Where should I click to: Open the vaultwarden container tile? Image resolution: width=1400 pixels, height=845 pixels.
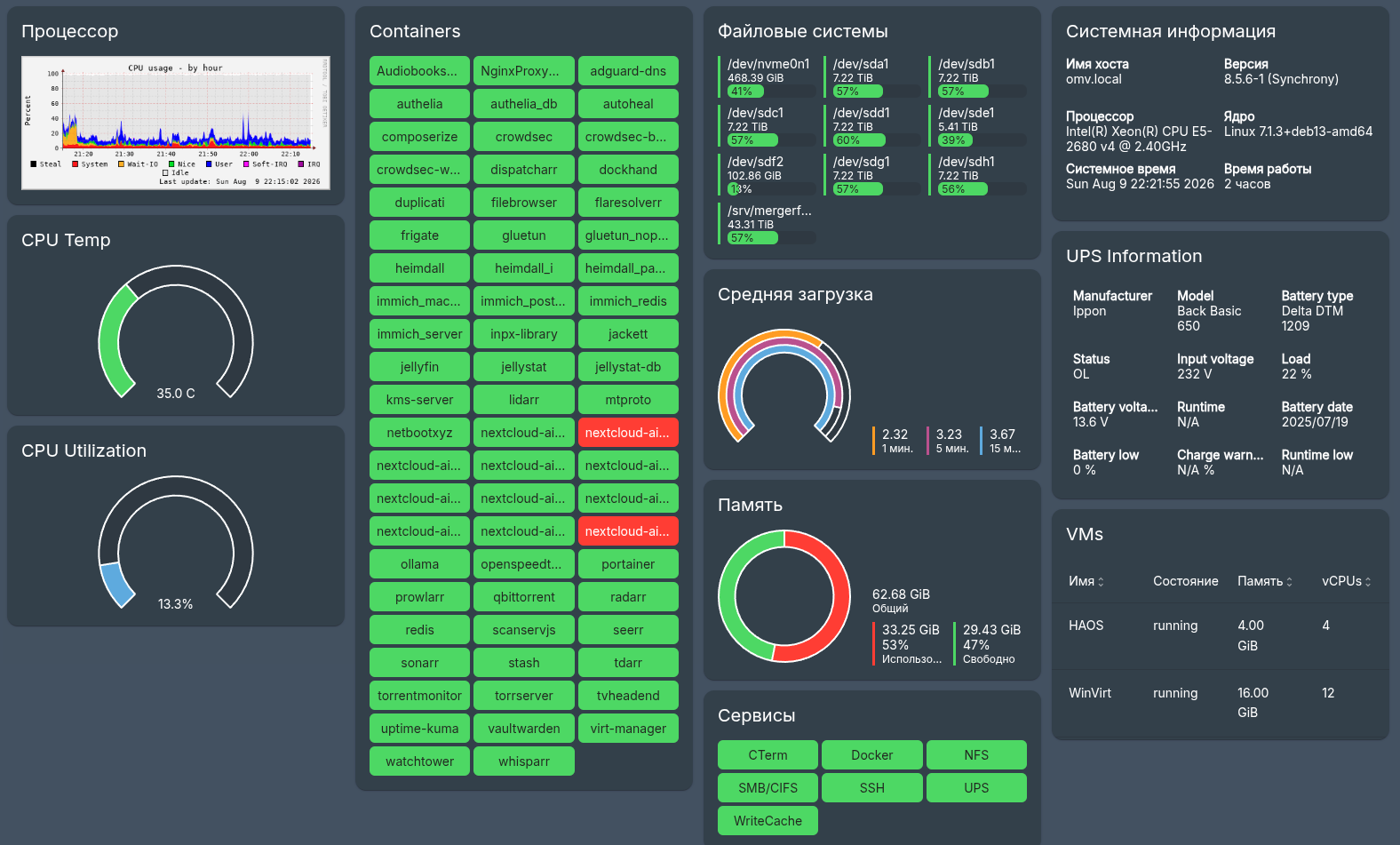pyautogui.click(x=524, y=729)
